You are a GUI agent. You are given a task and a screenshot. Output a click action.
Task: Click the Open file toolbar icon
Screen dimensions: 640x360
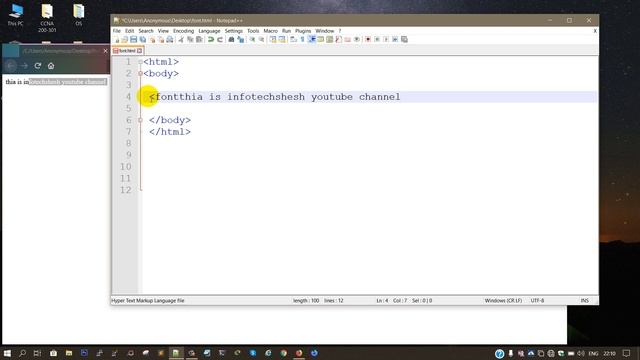[124, 40]
